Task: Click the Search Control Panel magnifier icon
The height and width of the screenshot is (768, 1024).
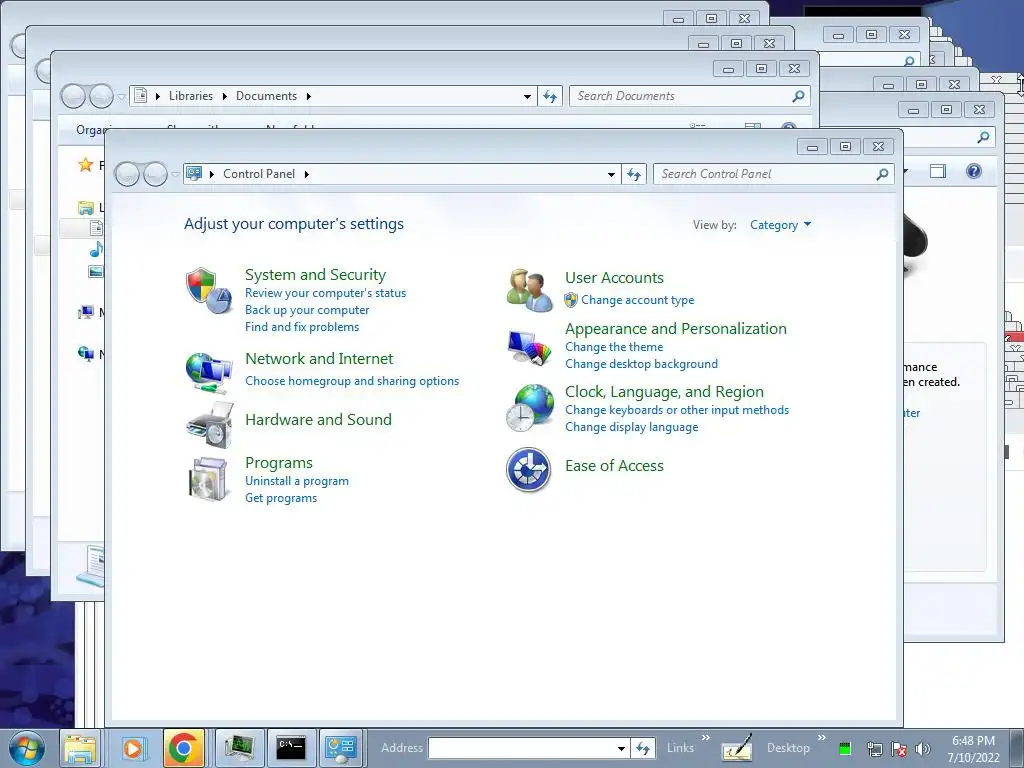Action: pyautogui.click(x=882, y=174)
